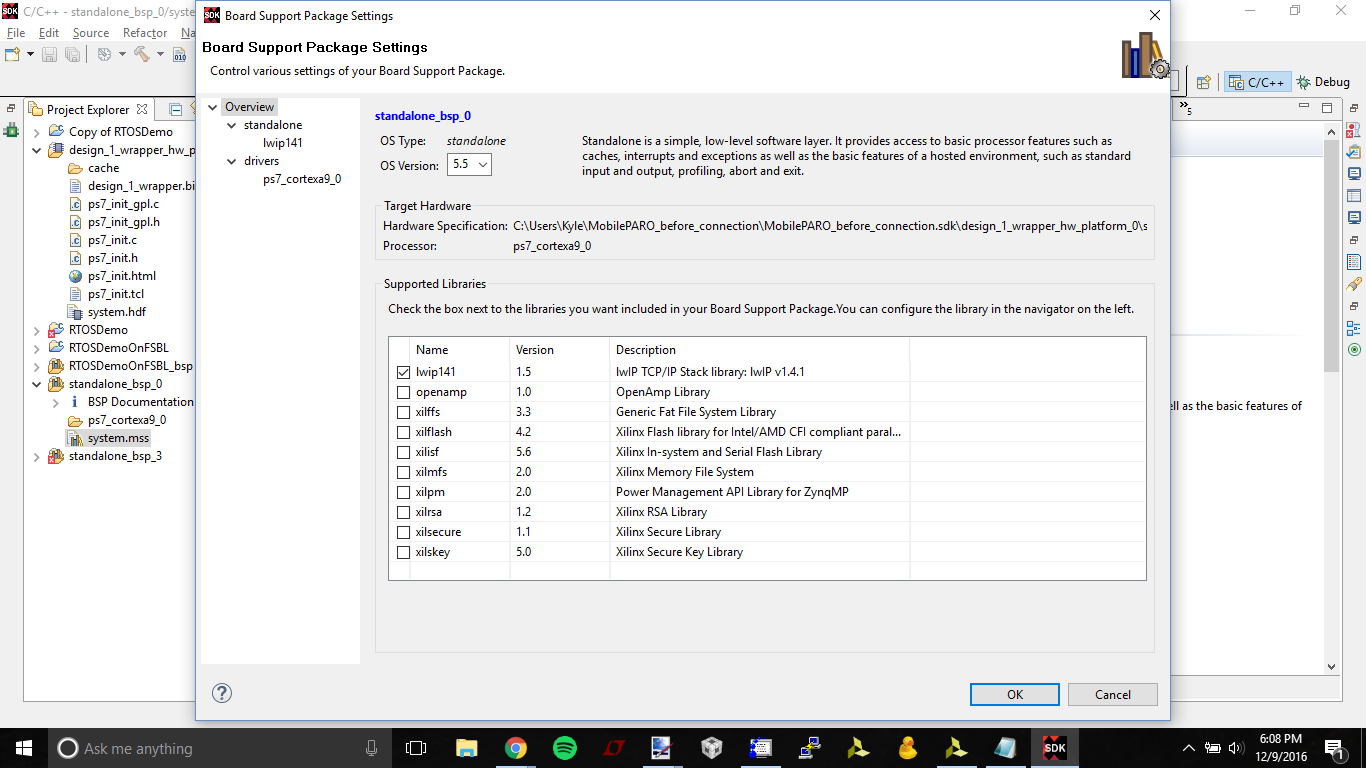Open the Source menu
The width and height of the screenshot is (1366, 768).
point(91,33)
